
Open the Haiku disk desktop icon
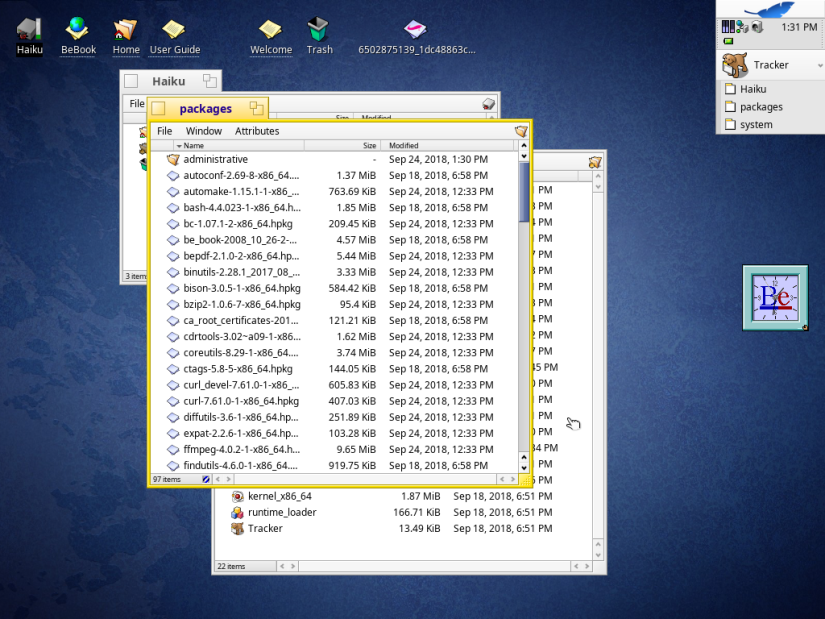point(29,29)
